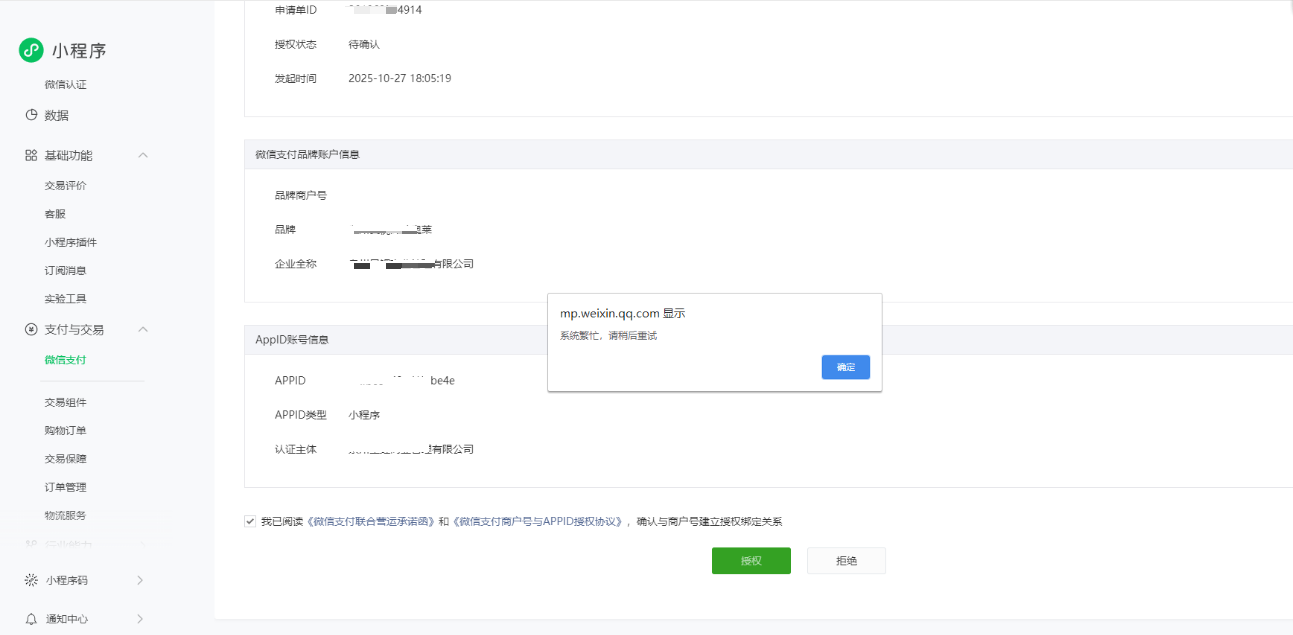Screen dimensions: 1293x635
Task: Uncheck the agreement checkbox 我已阅读
Action: 250,521
